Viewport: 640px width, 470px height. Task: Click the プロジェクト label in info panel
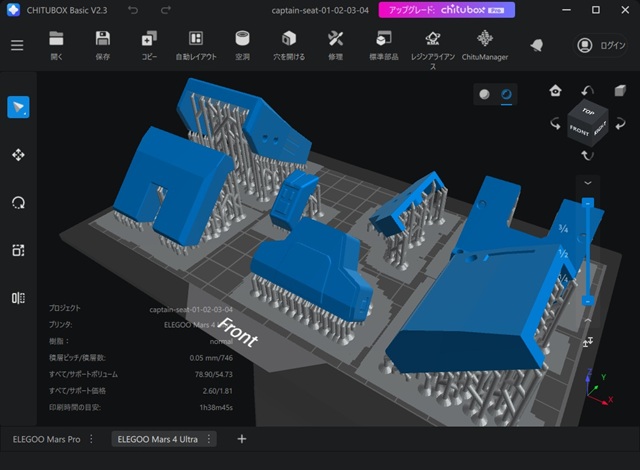click(64, 308)
